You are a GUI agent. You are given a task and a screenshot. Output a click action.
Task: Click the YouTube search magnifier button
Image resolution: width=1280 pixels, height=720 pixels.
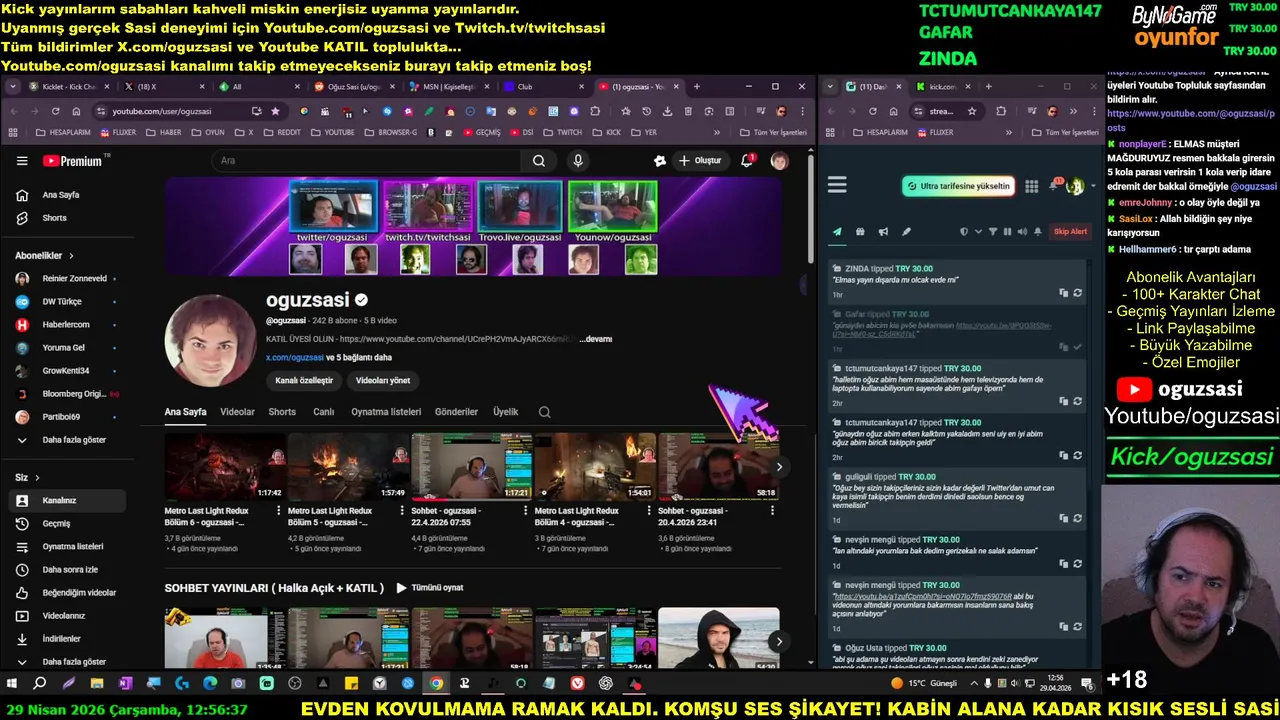point(539,161)
